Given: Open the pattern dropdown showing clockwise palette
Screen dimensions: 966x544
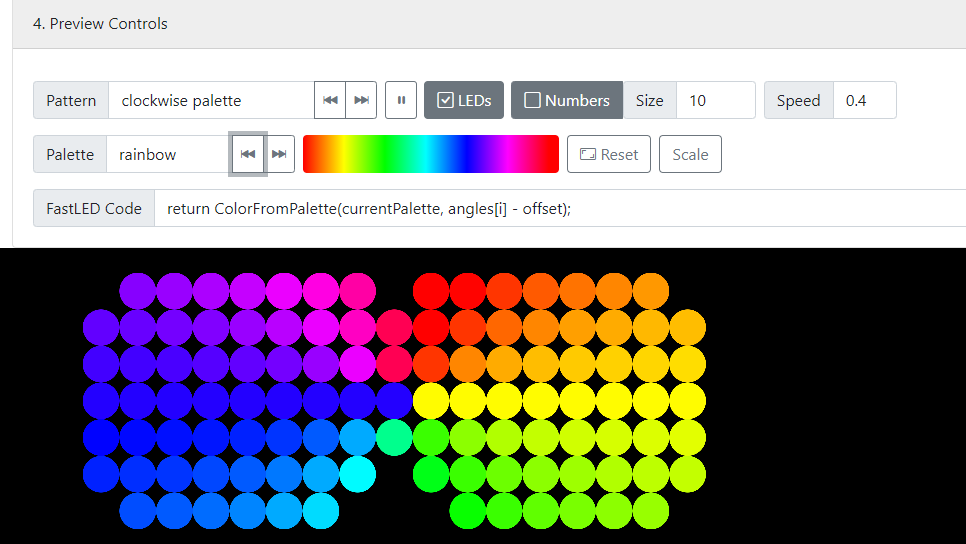Looking at the screenshot, I should pos(211,100).
